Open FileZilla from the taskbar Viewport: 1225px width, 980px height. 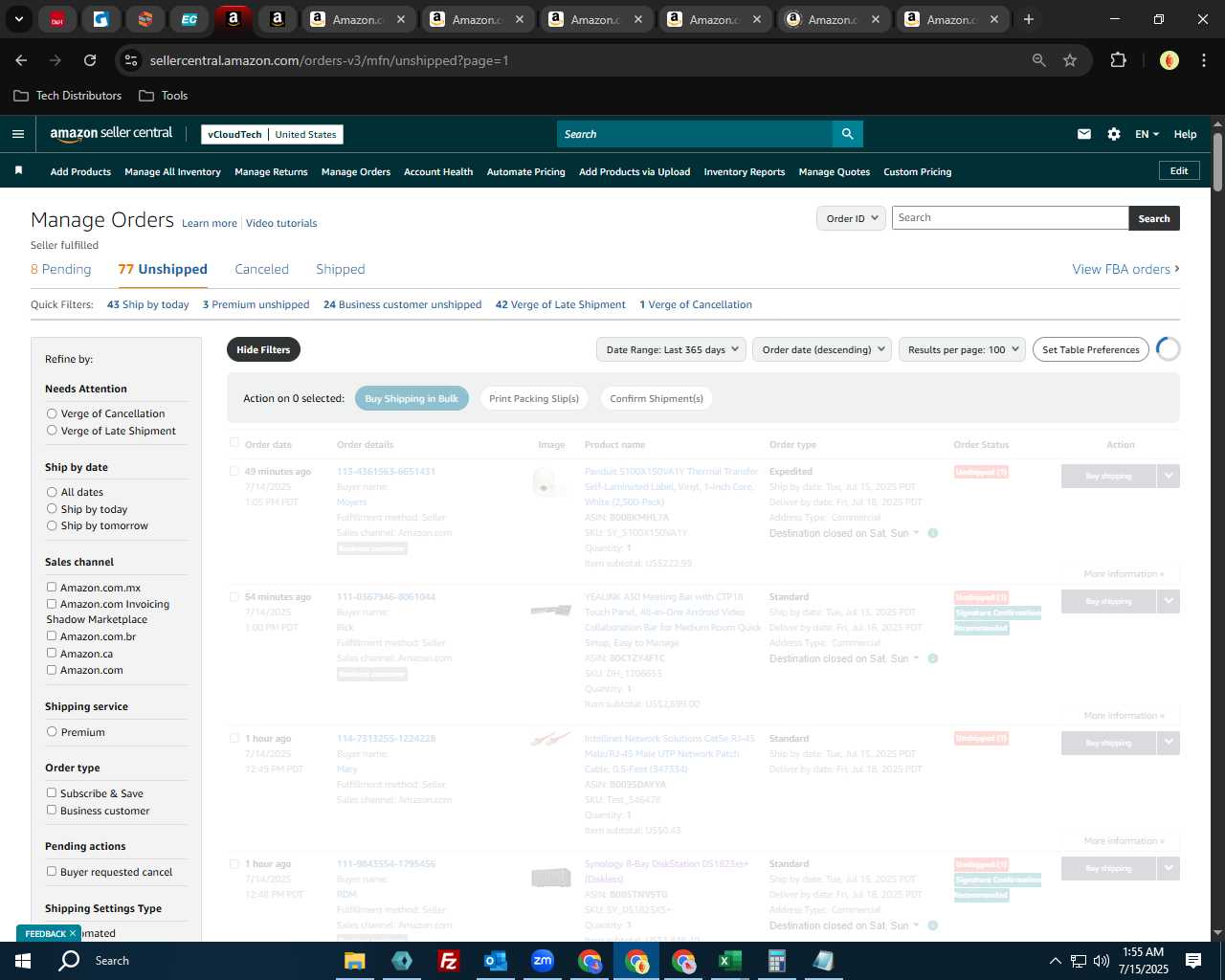coord(448,961)
